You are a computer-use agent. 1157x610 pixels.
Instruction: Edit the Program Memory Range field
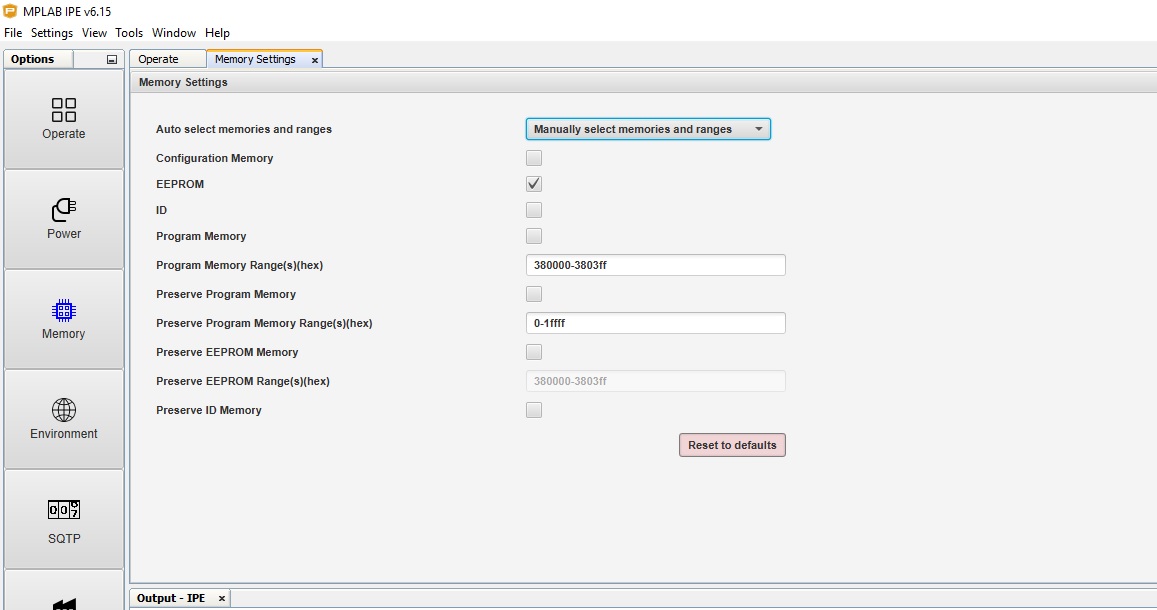655,264
